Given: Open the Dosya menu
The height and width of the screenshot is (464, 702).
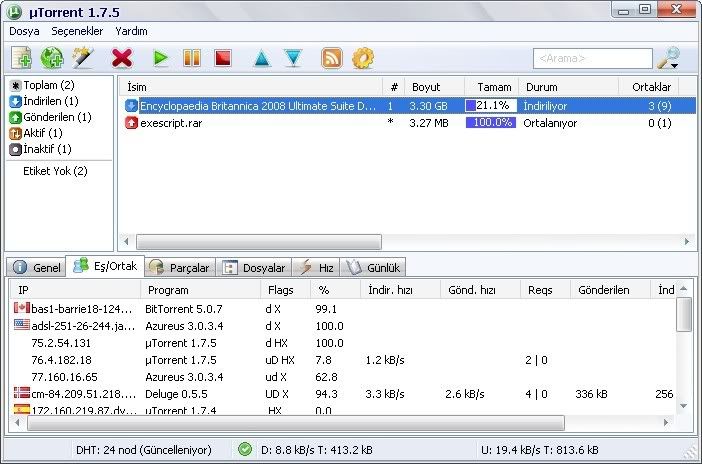Looking at the screenshot, I should (x=24, y=31).
